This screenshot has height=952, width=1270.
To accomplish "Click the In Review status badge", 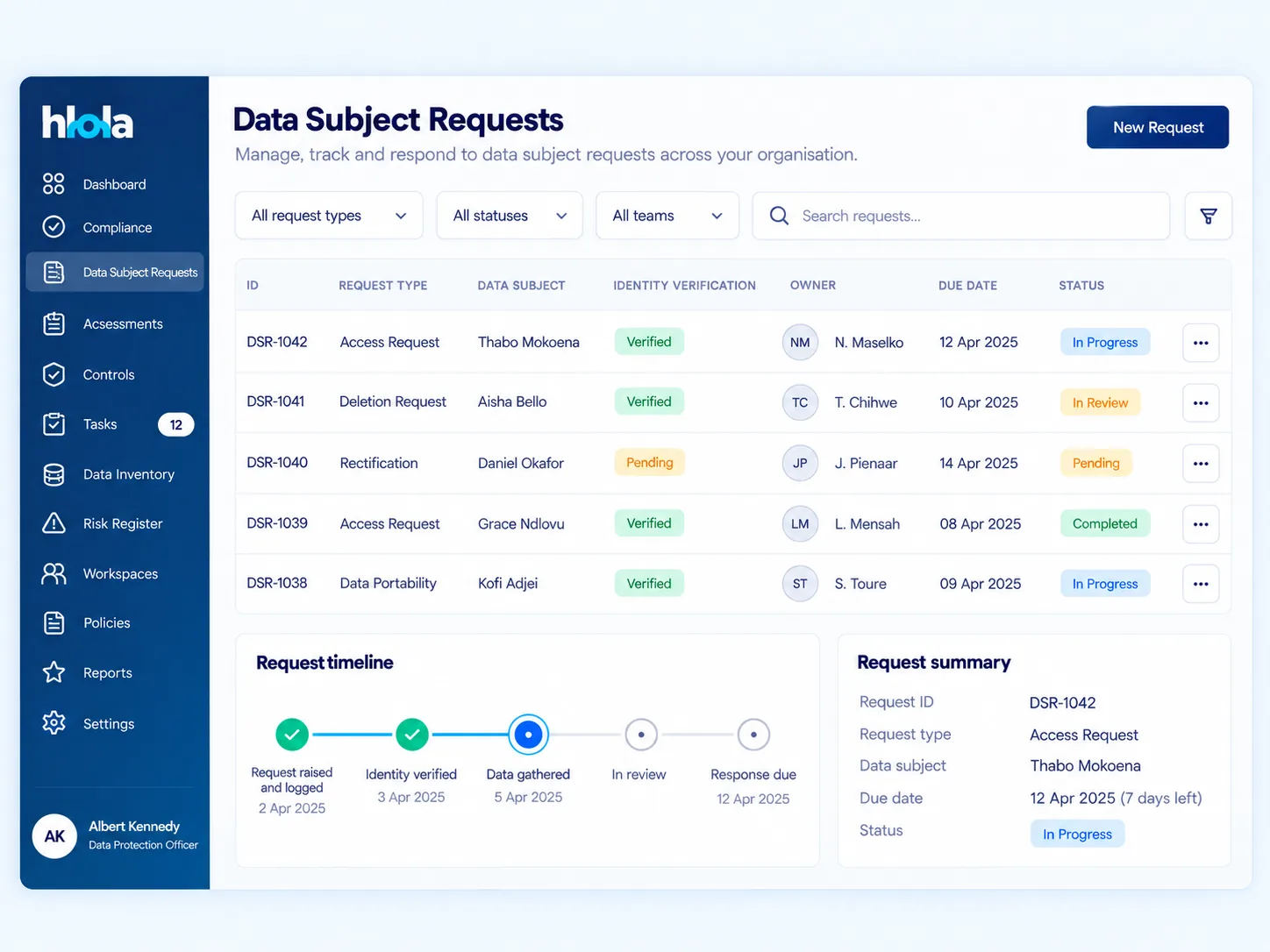I will [1100, 402].
